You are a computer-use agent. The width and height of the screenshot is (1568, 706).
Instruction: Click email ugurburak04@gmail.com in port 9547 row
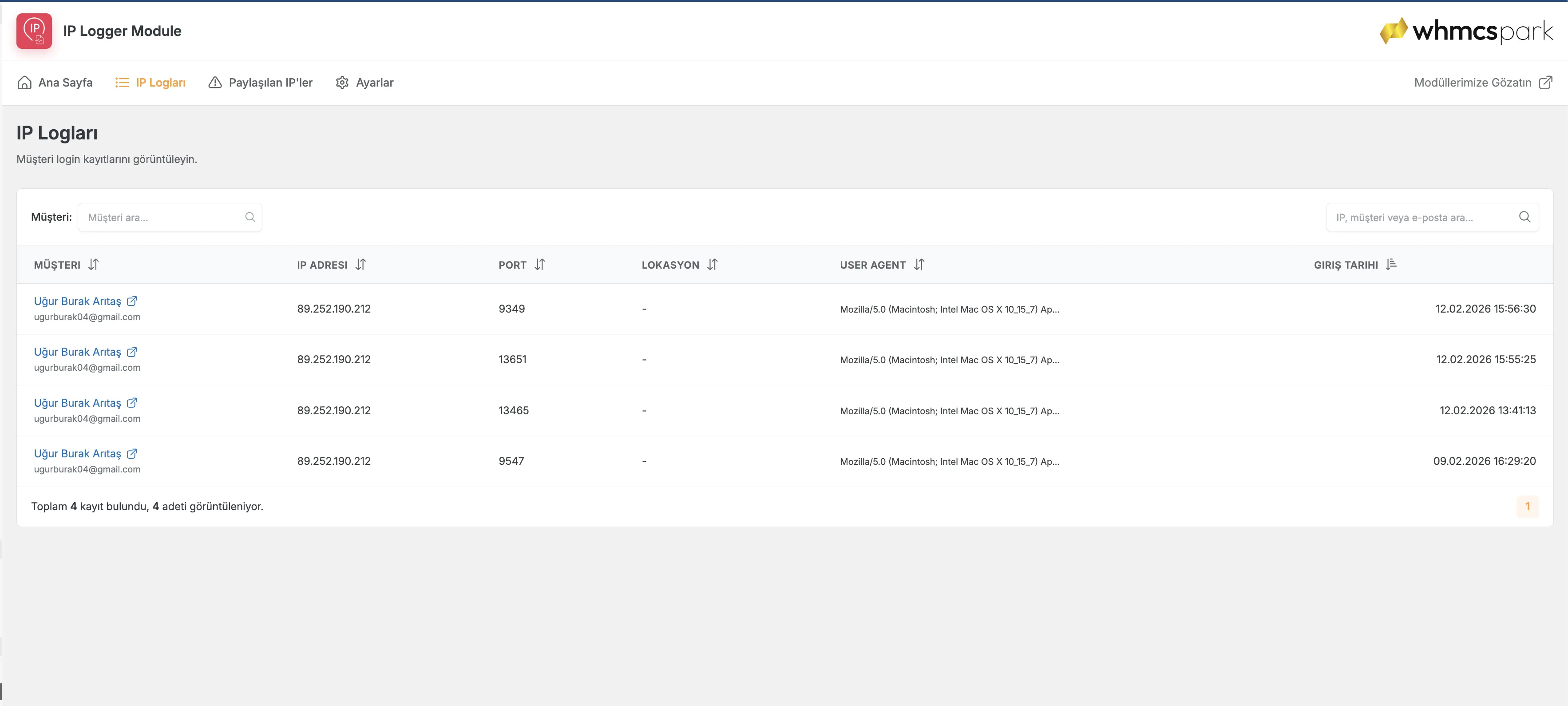[87, 469]
